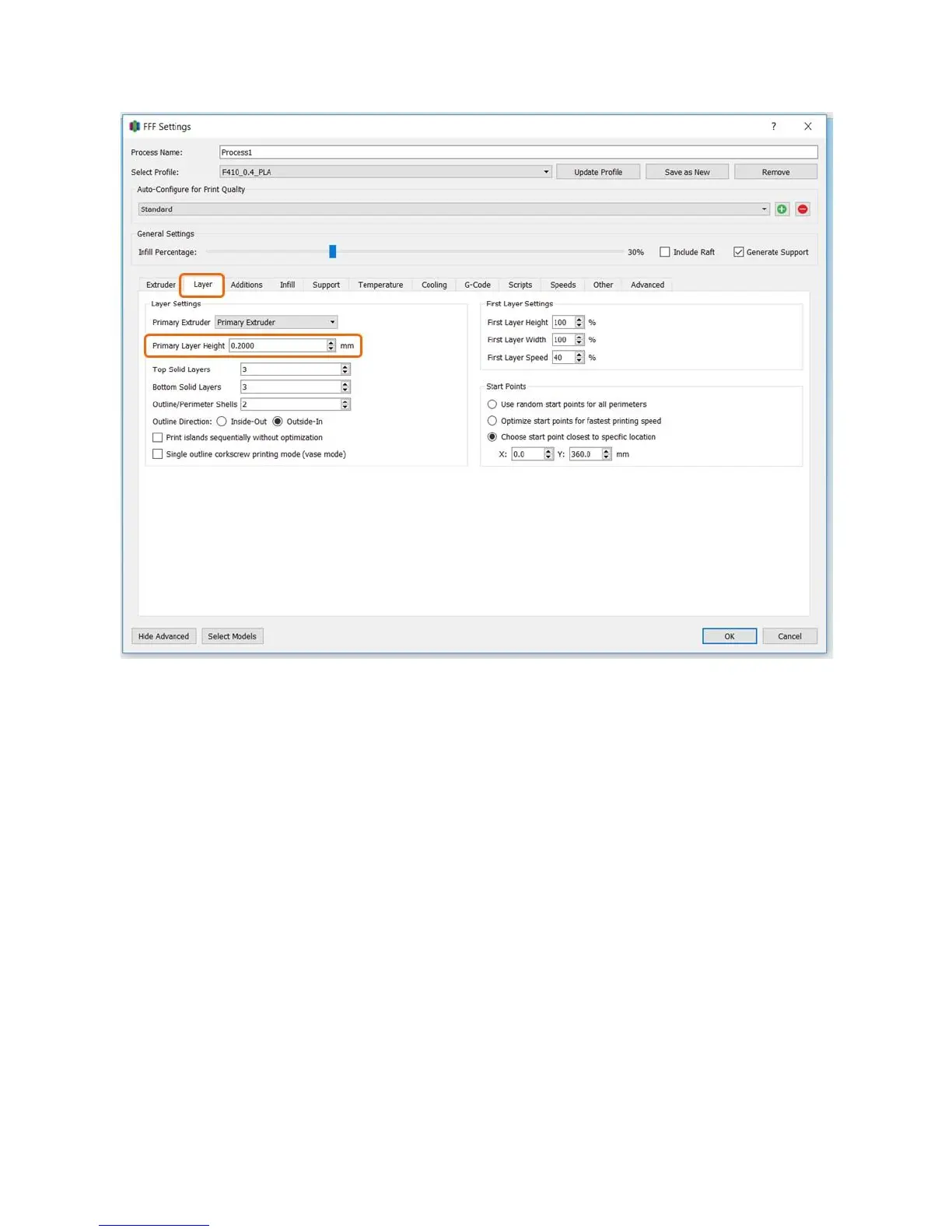Adjust the First Layer Width stepper arrows
The image size is (952, 1232).
[579, 340]
